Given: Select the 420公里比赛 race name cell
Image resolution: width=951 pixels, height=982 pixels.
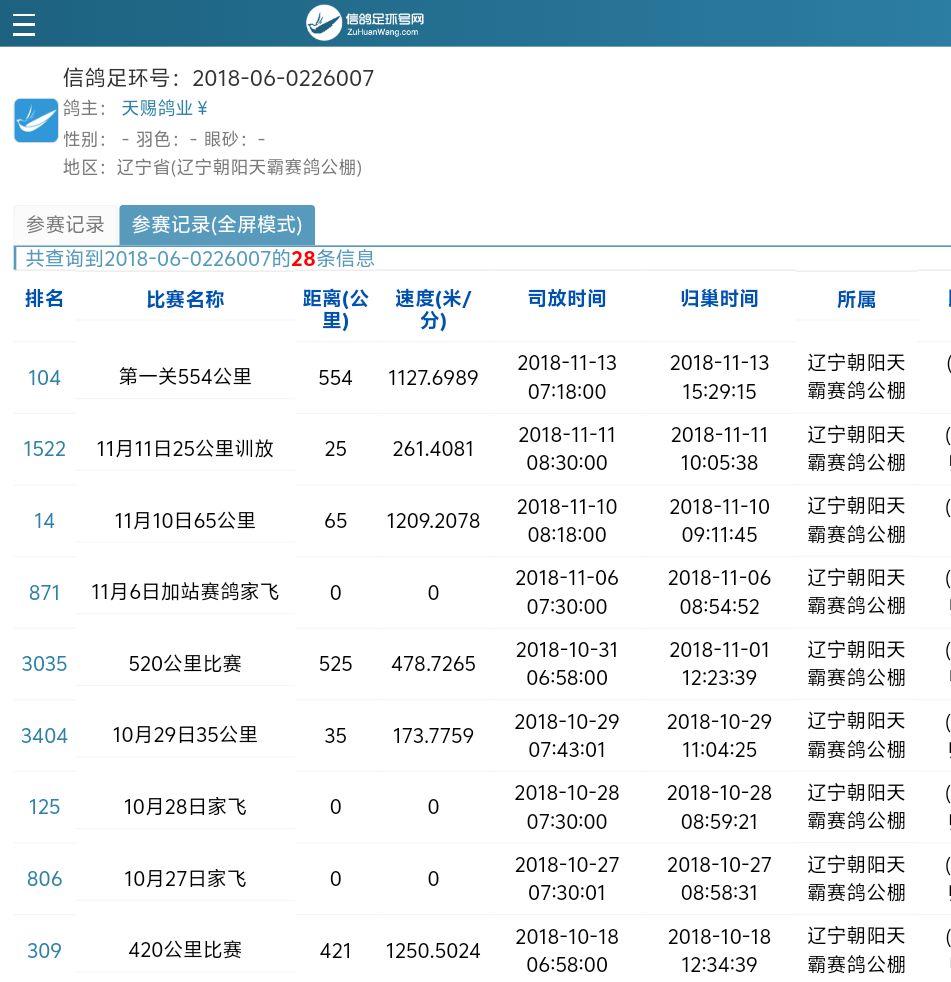Looking at the screenshot, I should (x=185, y=950).
